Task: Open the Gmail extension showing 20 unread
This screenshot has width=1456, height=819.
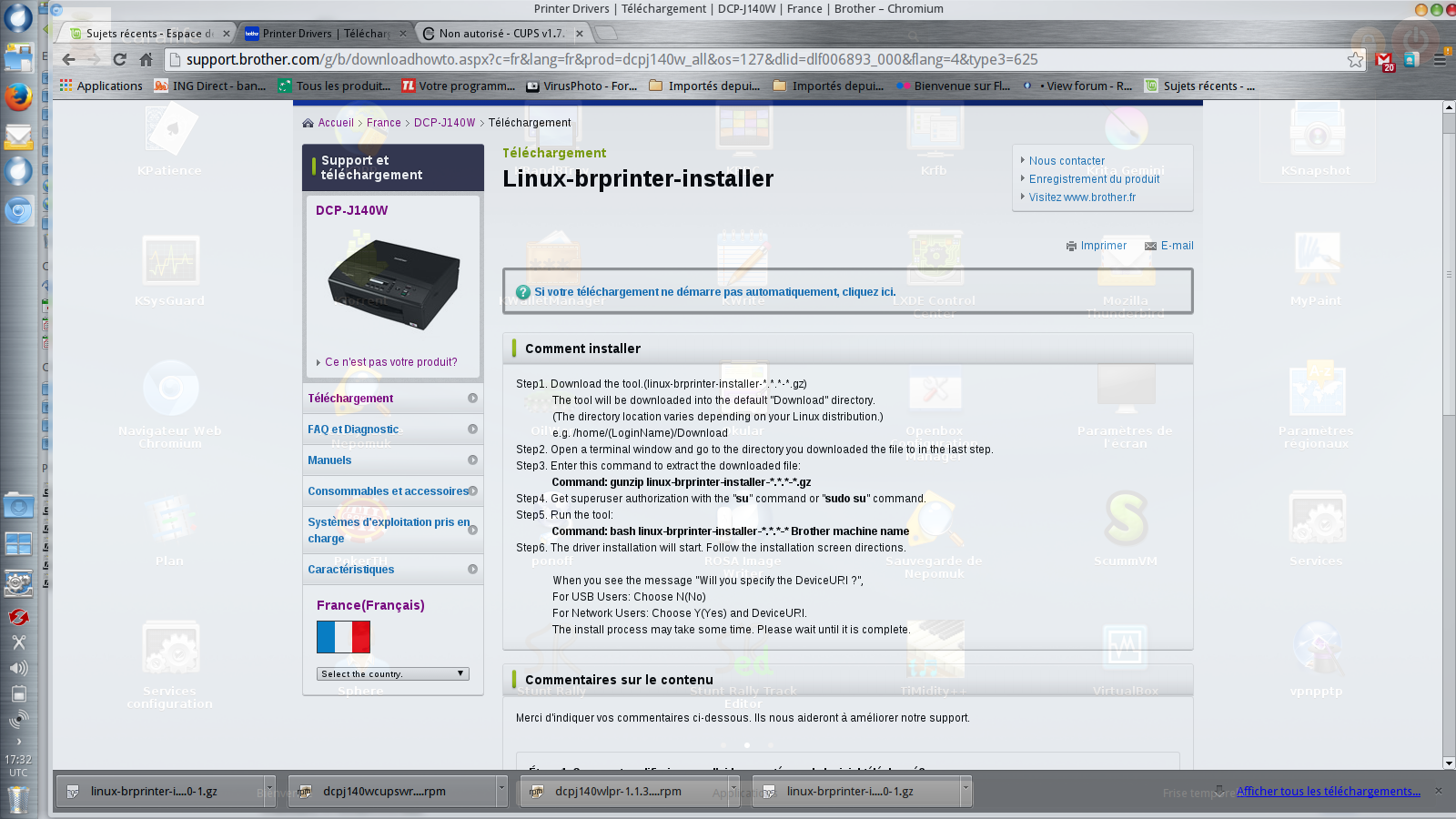Action: point(1385,61)
